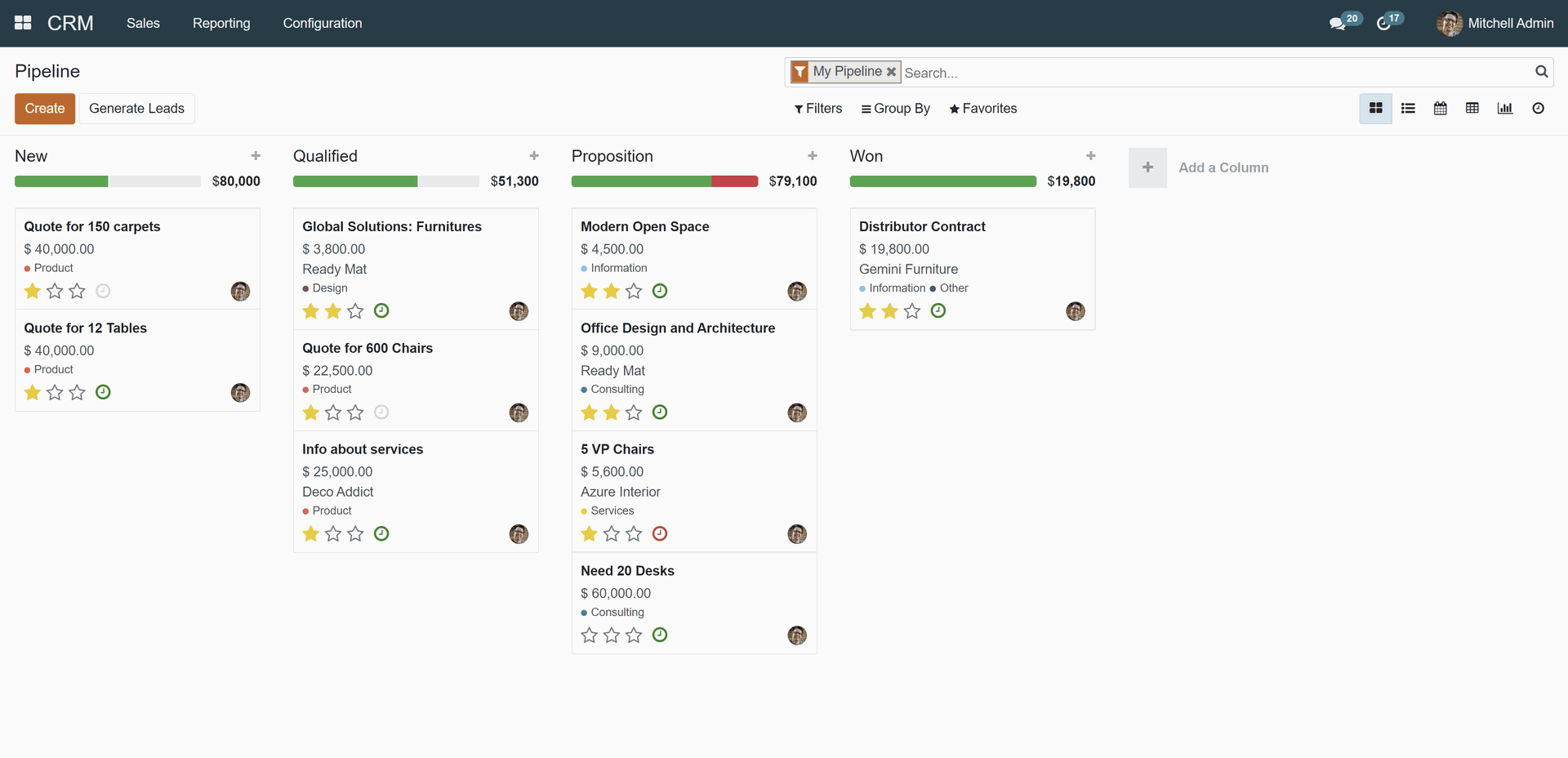The height and width of the screenshot is (758, 1568).
Task: Switch to Activity view
Action: pyautogui.click(x=1538, y=108)
